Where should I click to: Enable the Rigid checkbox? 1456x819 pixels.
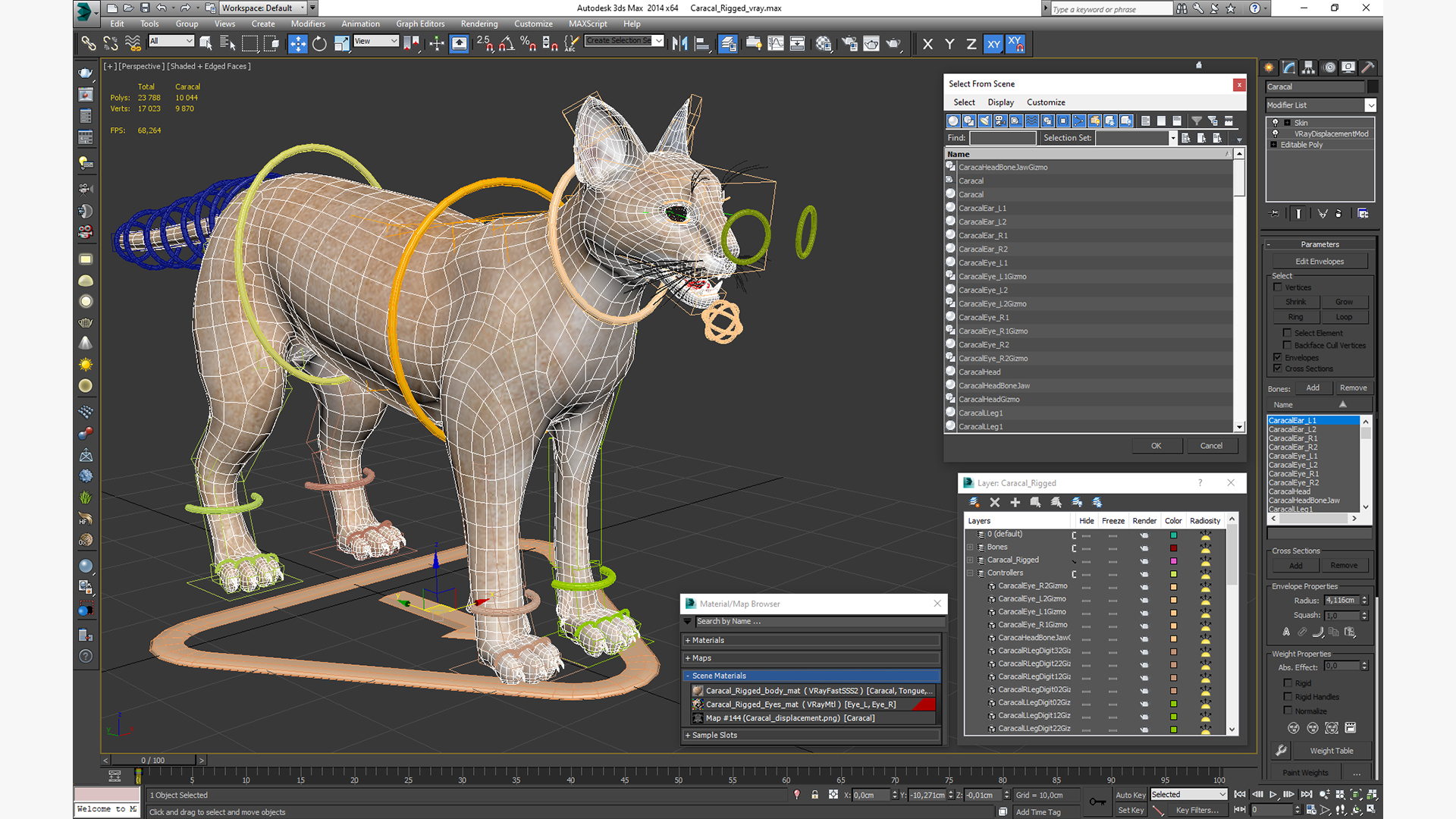click(1288, 682)
